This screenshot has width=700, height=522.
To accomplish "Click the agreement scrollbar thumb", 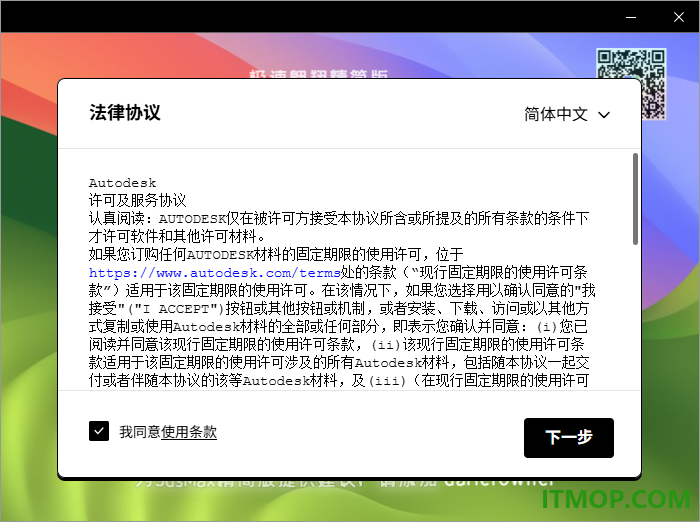I will [635, 199].
